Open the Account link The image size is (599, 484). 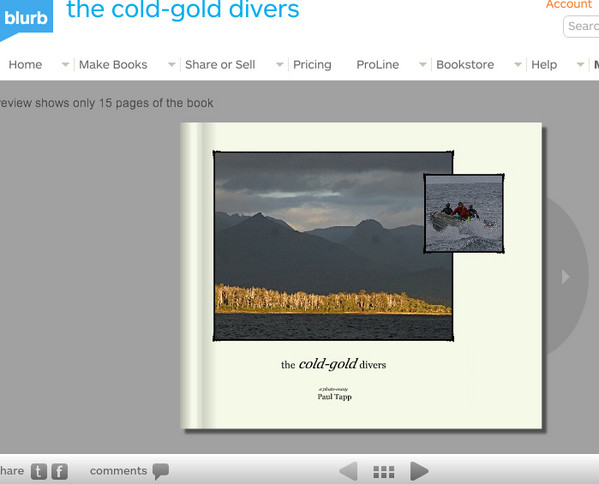coord(569,4)
